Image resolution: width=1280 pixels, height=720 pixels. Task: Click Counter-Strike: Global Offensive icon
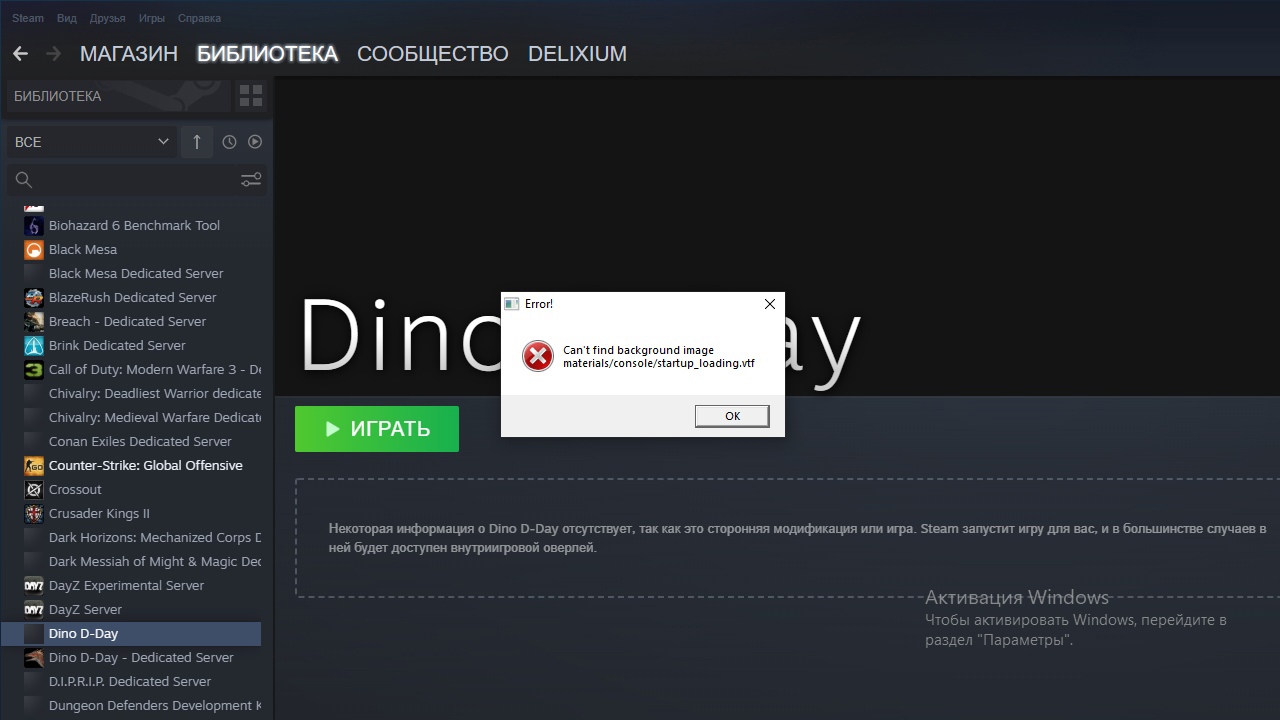pyautogui.click(x=34, y=465)
